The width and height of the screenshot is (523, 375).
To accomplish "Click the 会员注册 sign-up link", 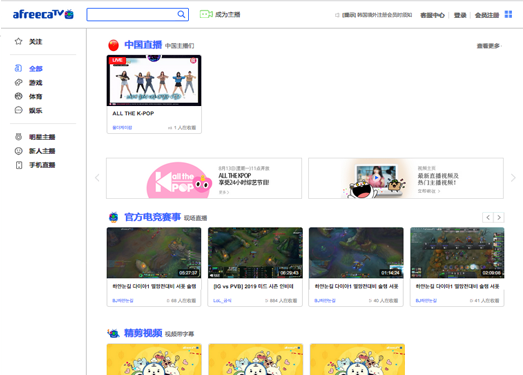I will pos(487,15).
